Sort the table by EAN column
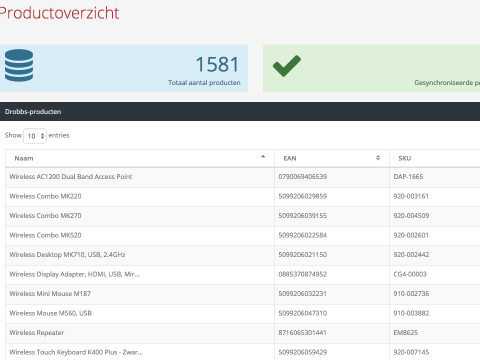 tap(332, 158)
